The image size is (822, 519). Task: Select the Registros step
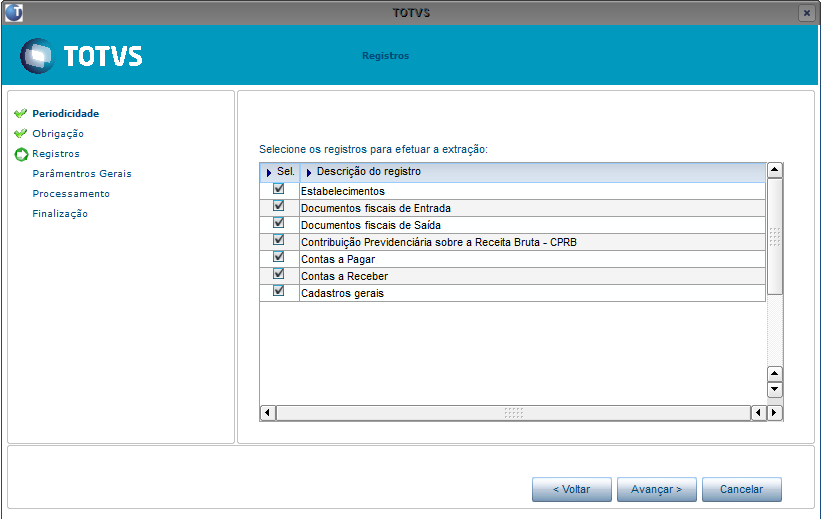point(56,154)
